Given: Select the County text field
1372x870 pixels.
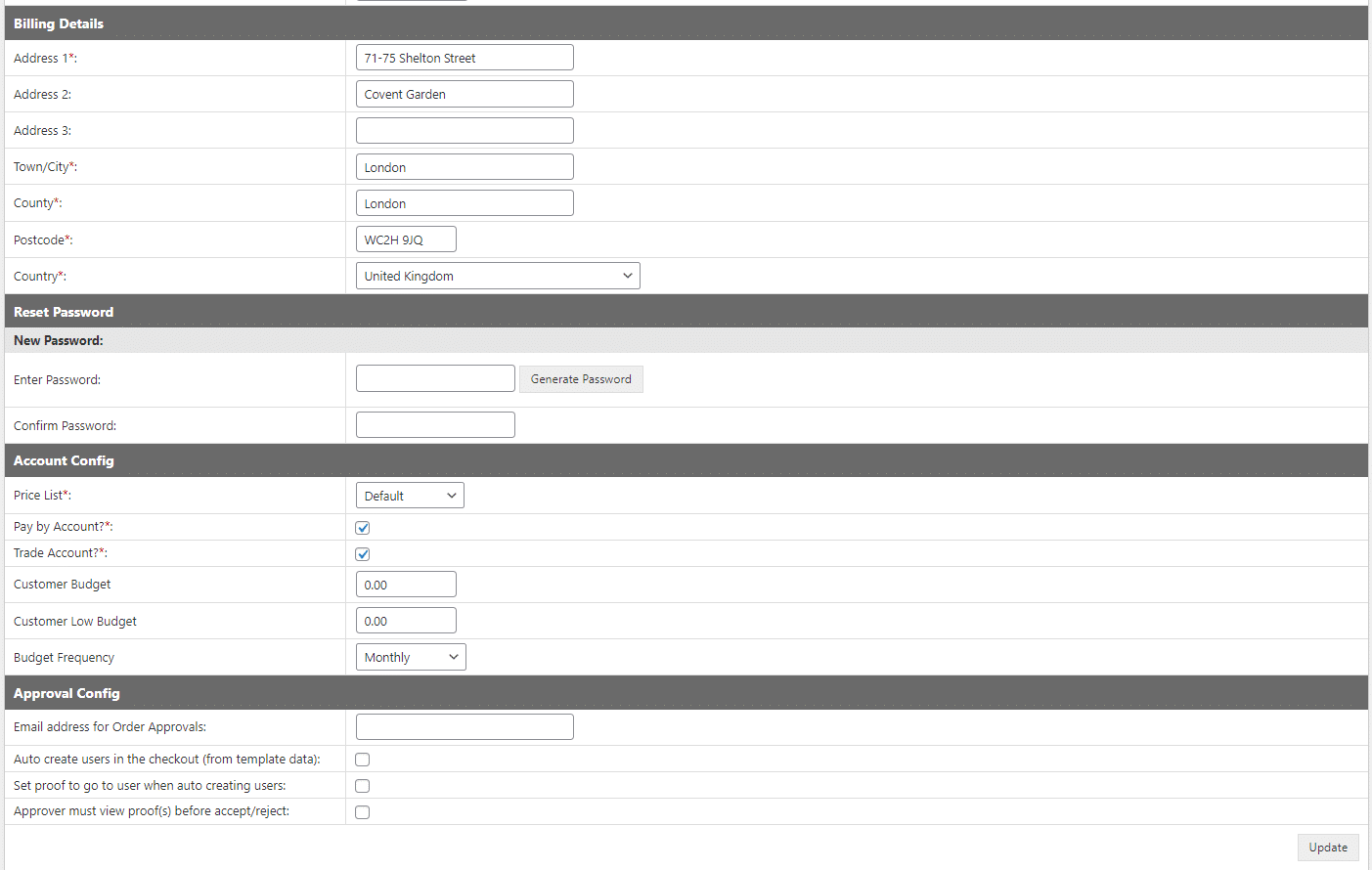Looking at the screenshot, I should point(465,203).
